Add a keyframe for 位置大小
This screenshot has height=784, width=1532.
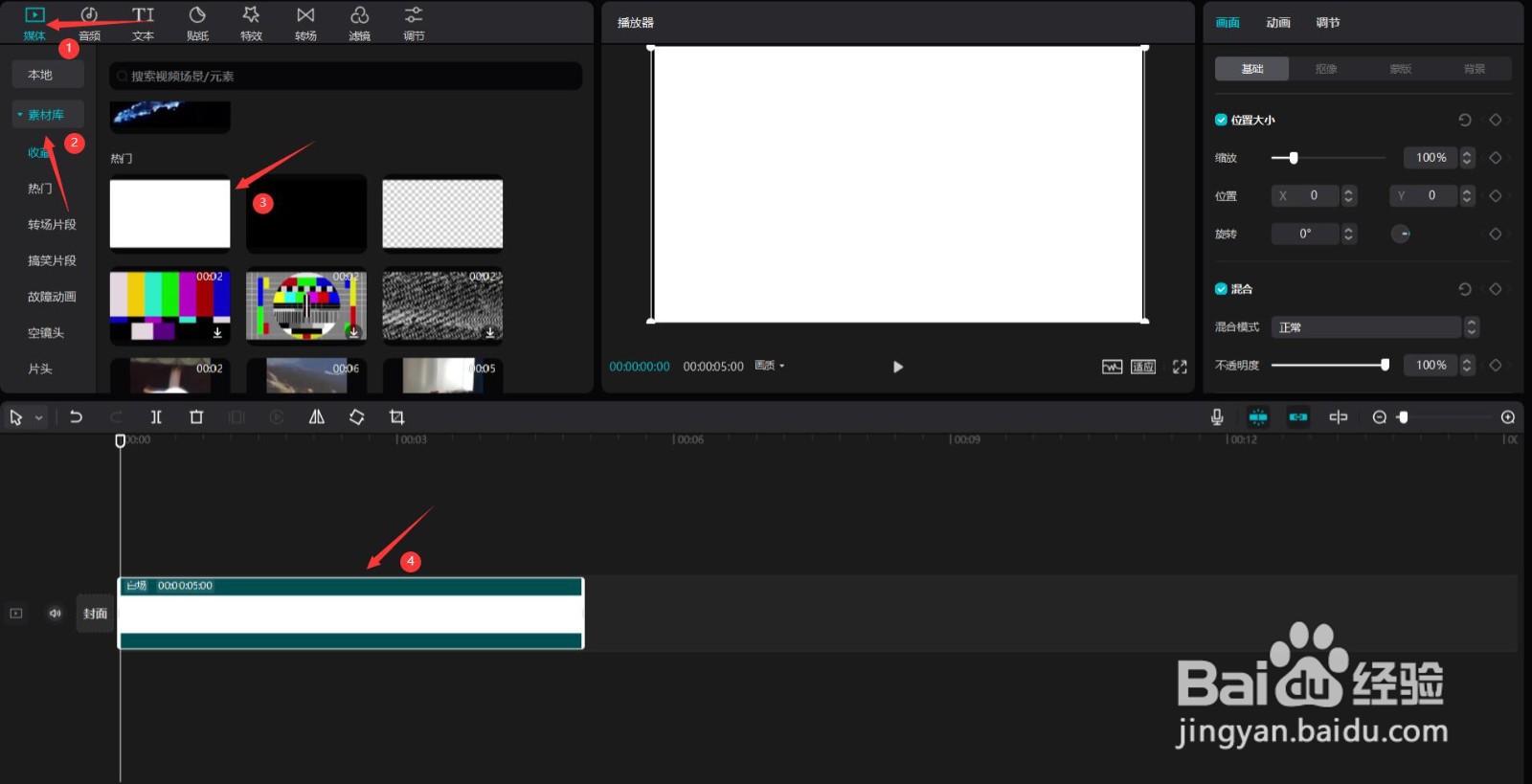coord(1496,120)
